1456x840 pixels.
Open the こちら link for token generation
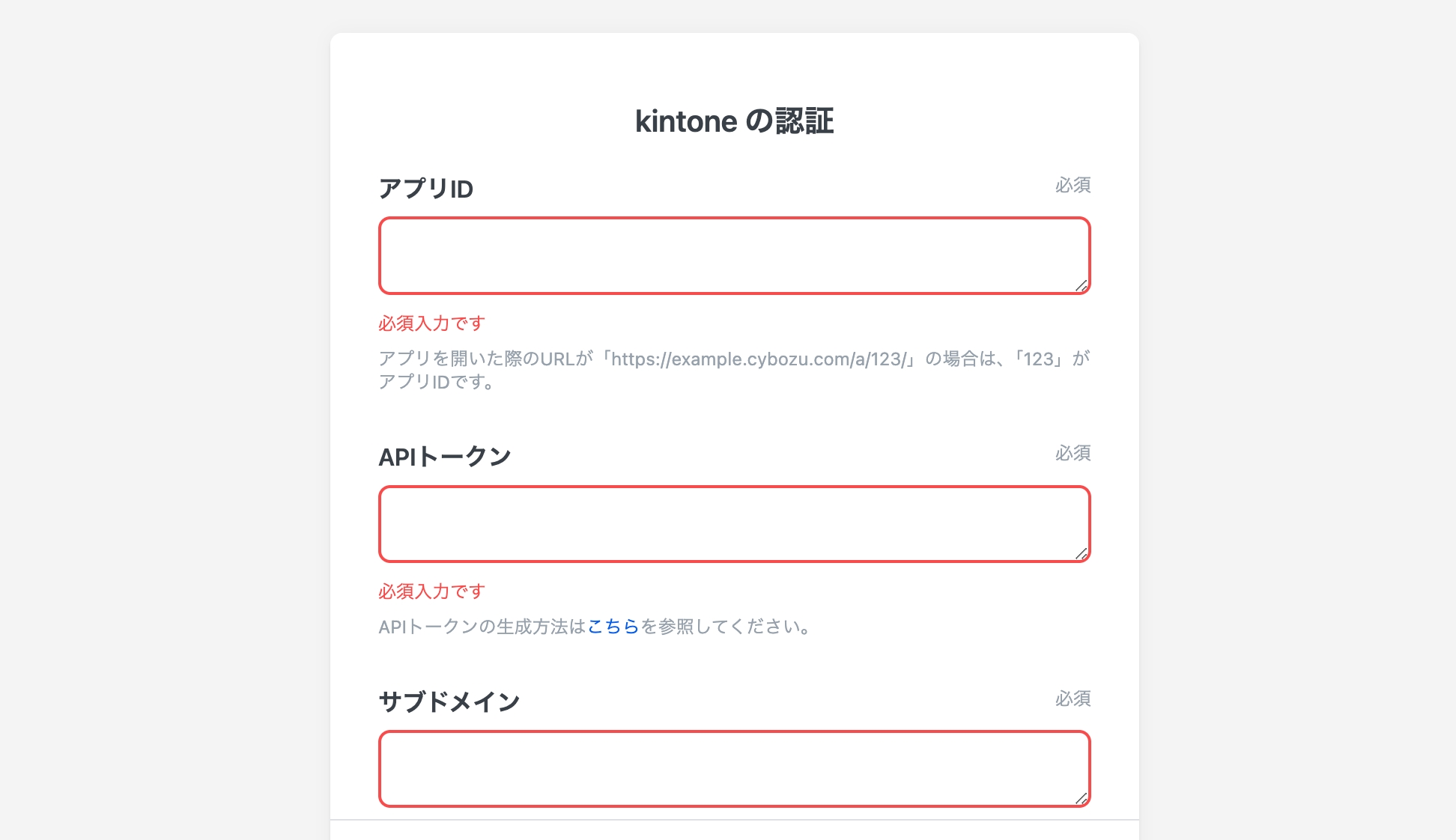click(613, 627)
